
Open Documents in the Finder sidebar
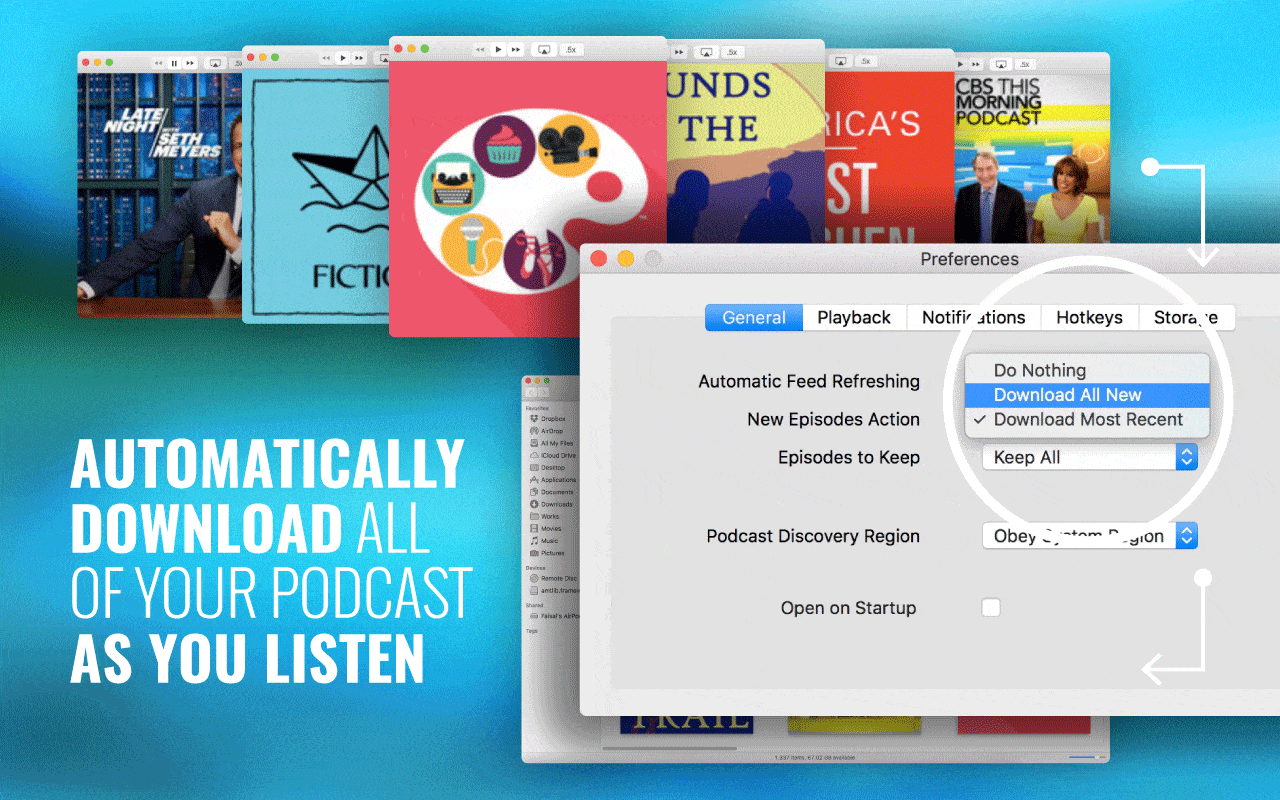(x=549, y=492)
